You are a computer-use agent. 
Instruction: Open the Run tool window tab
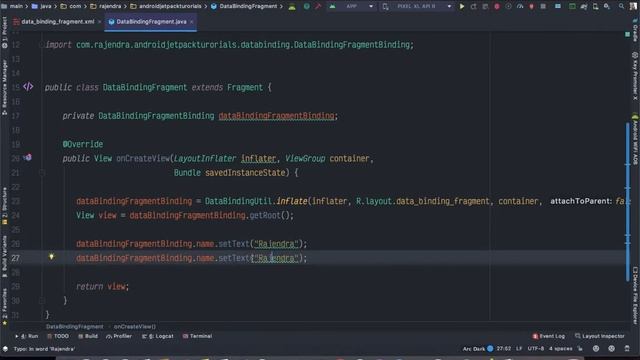27,336
